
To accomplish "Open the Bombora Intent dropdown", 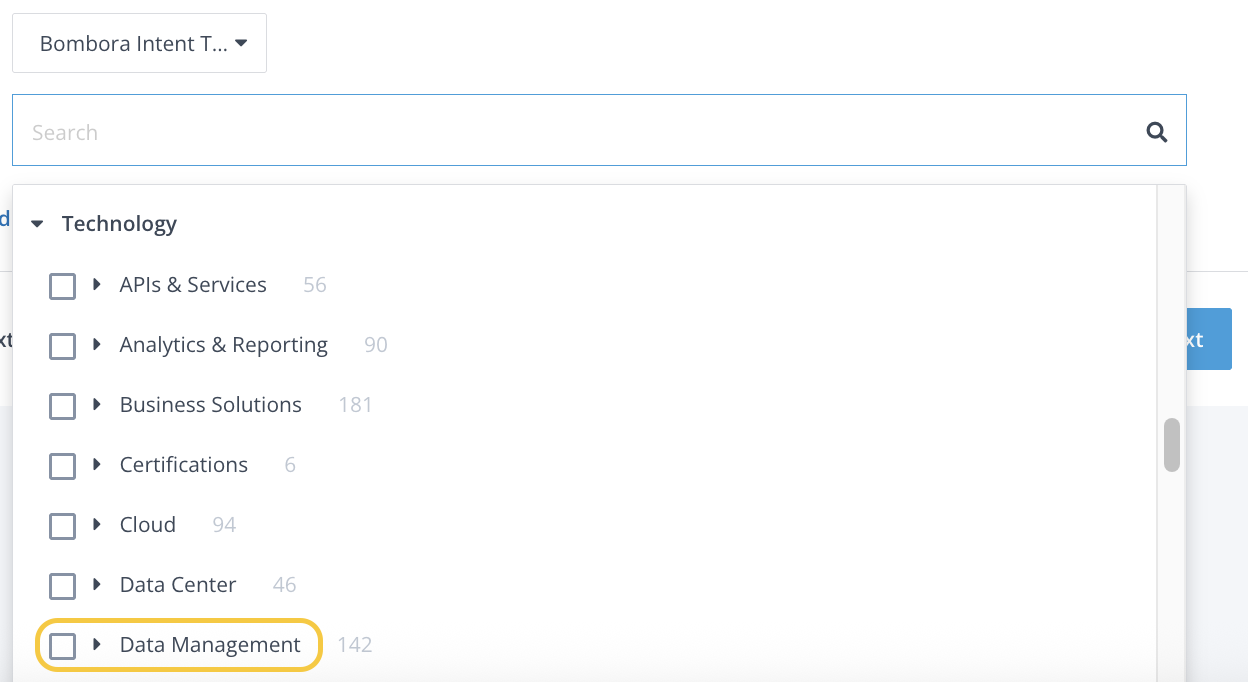I will [140, 43].
